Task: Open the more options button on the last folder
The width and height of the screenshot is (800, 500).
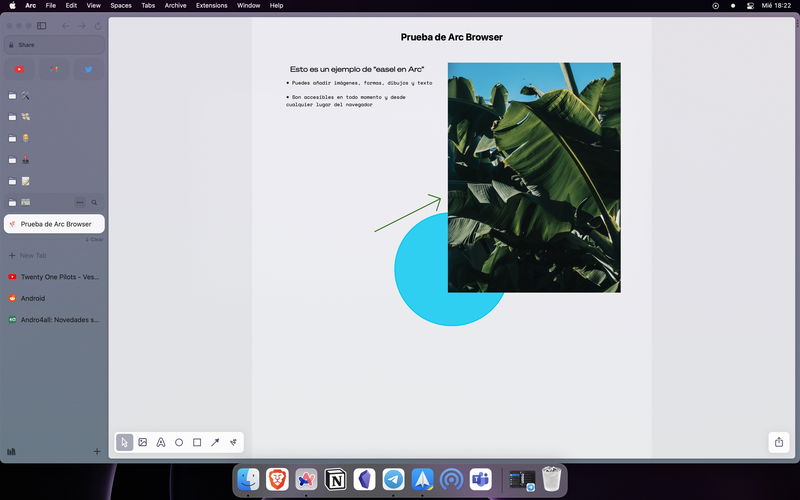Action: pos(80,203)
